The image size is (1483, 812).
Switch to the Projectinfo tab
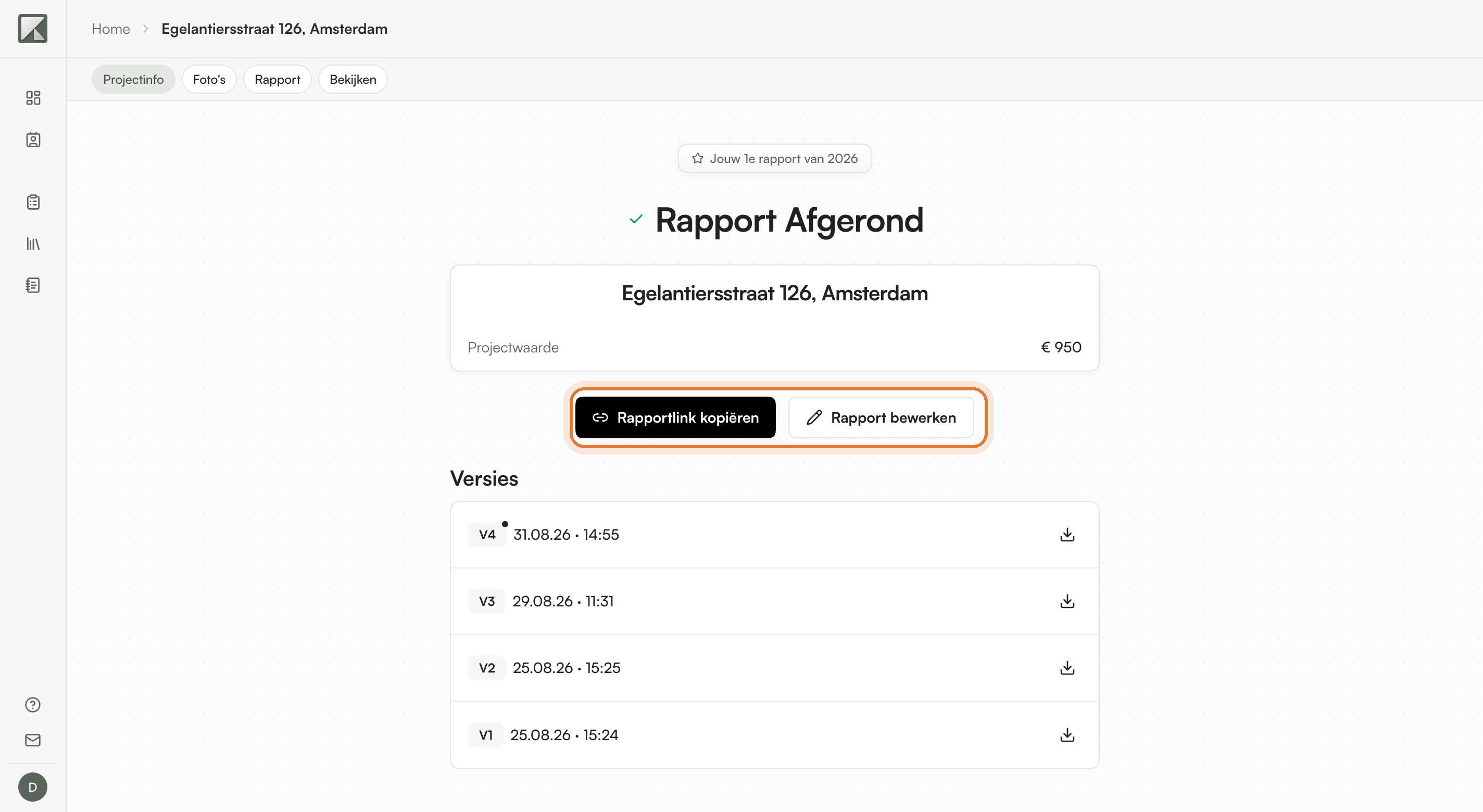tap(133, 80)
